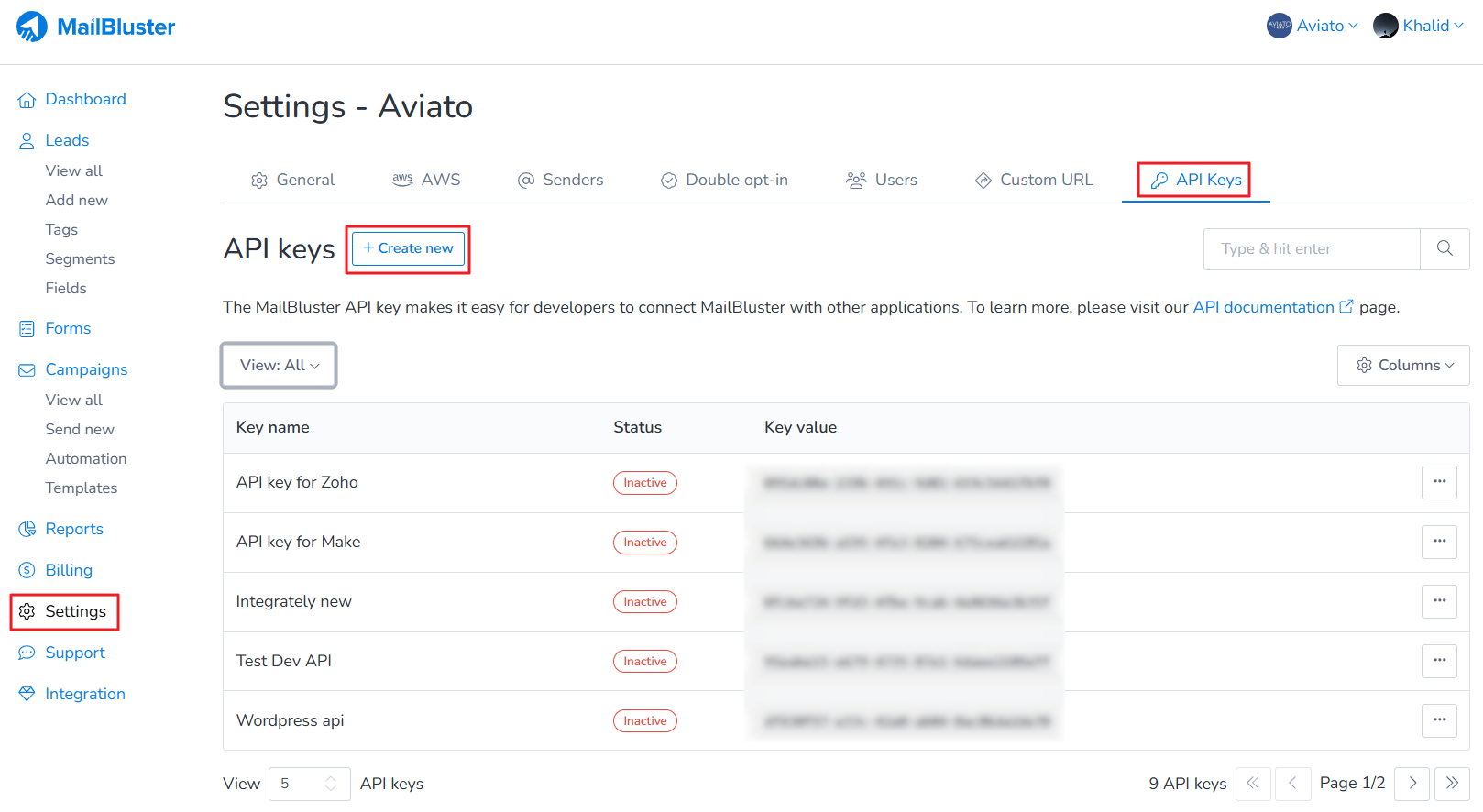The image size is (1483, 812).
Task: Focus the Type & hit enter search field
Action: coord(1311,248)
